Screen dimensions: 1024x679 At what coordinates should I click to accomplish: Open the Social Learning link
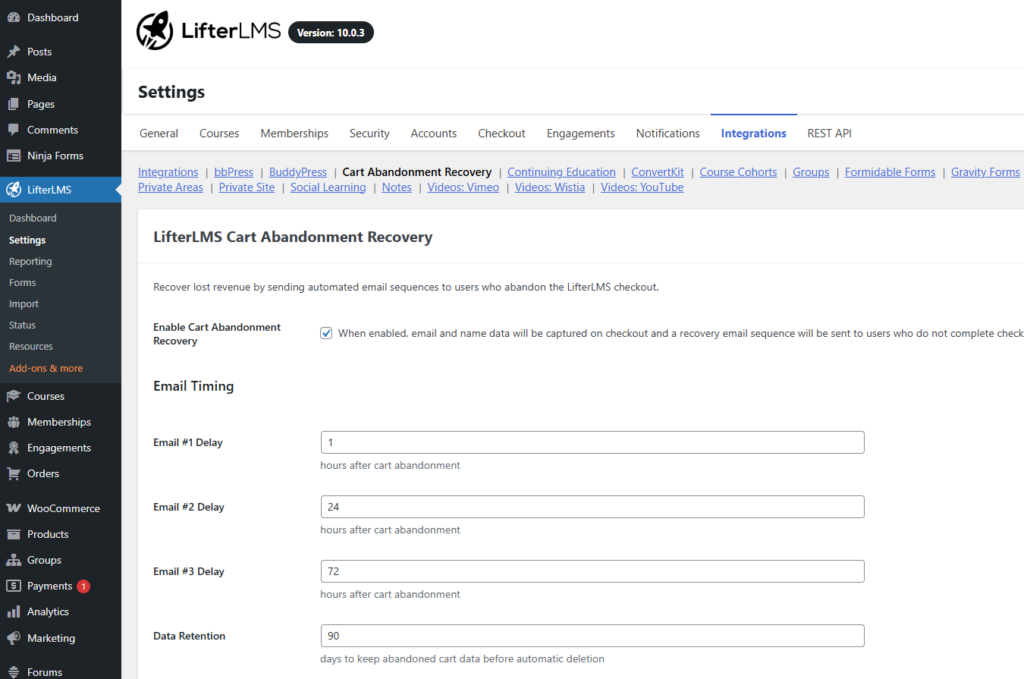tap(328, 187)
